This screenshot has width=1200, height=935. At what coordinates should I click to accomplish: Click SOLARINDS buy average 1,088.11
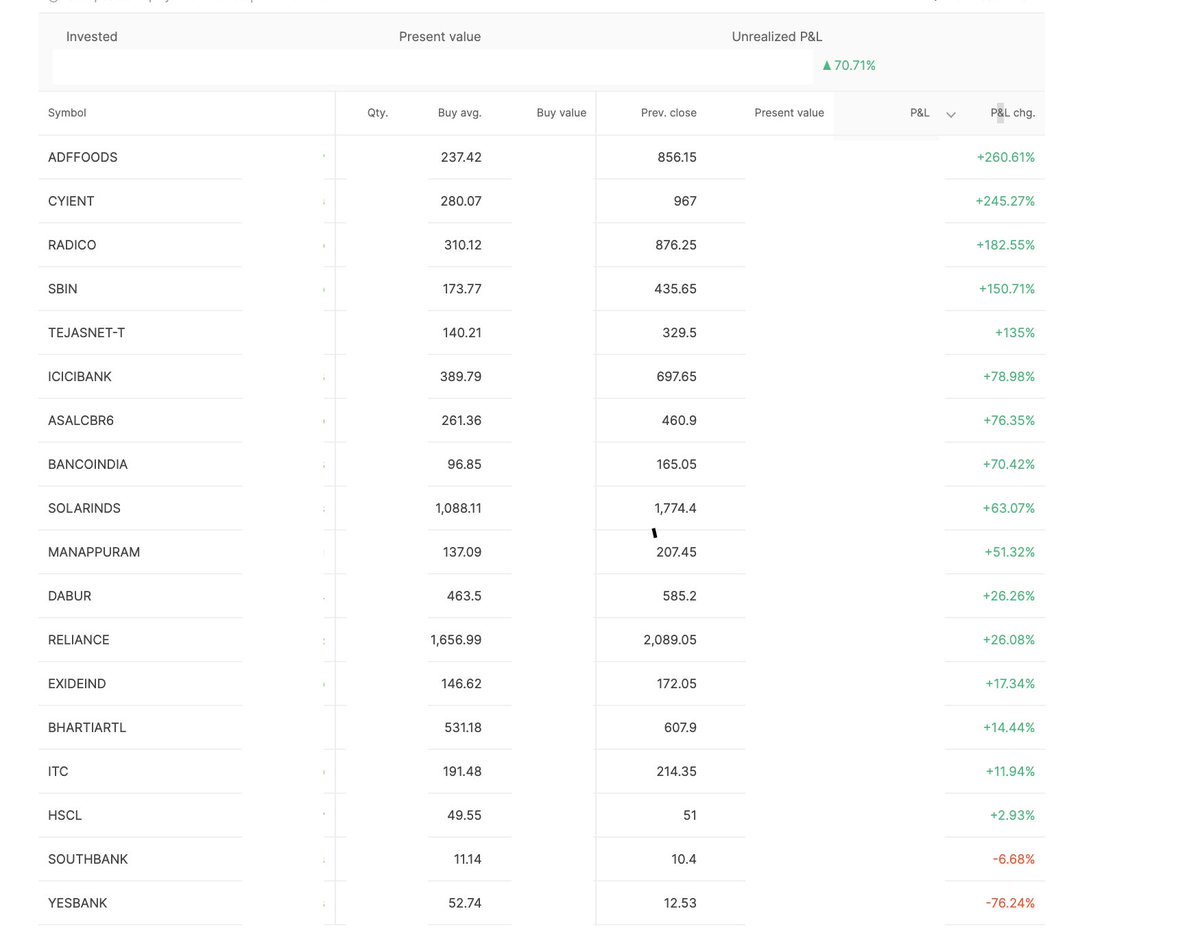click(x=458, y=509)
